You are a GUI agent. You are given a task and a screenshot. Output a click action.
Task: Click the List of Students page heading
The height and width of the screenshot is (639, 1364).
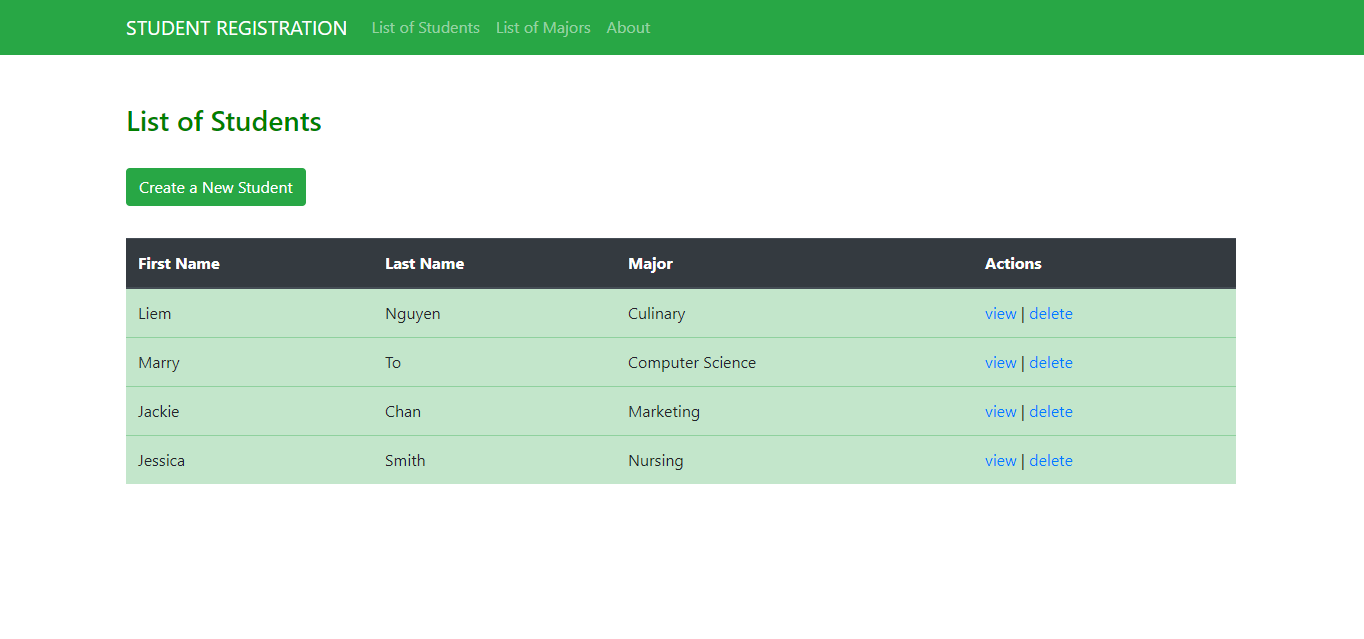224,122
